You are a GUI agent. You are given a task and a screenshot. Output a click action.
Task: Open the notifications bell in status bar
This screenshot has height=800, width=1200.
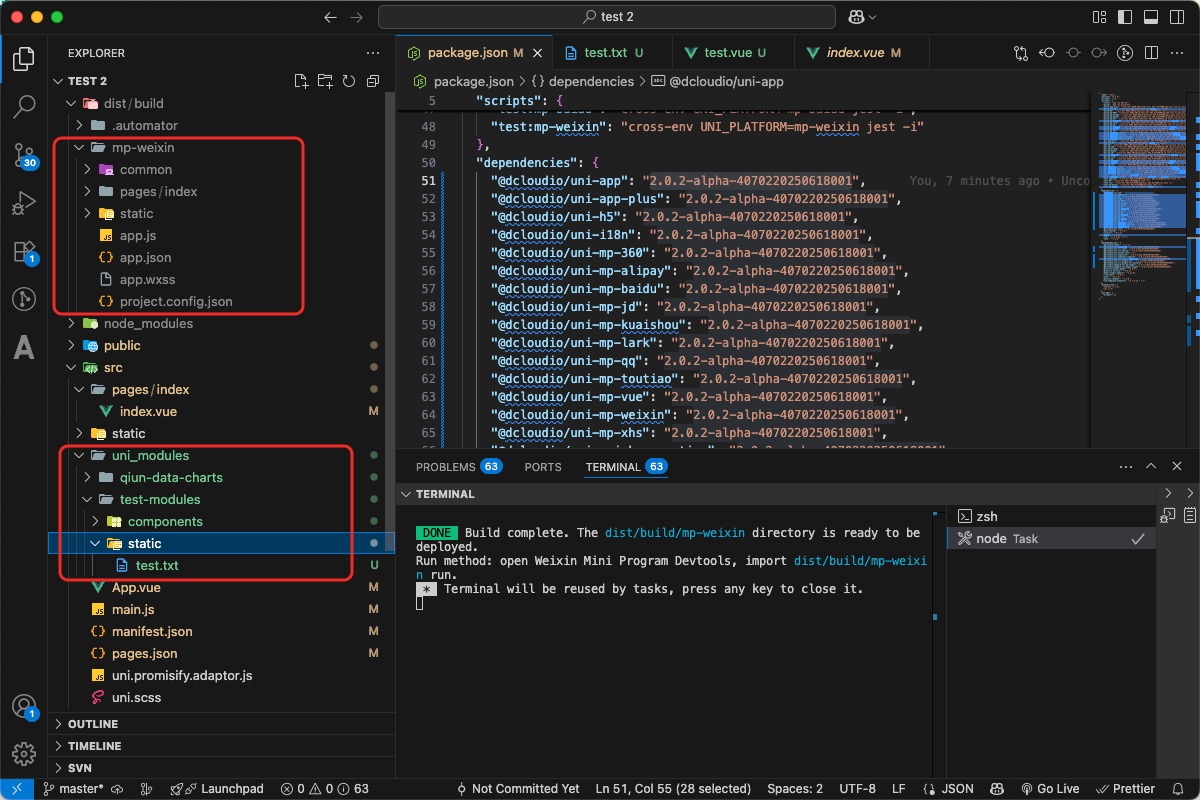point(1177,789)
